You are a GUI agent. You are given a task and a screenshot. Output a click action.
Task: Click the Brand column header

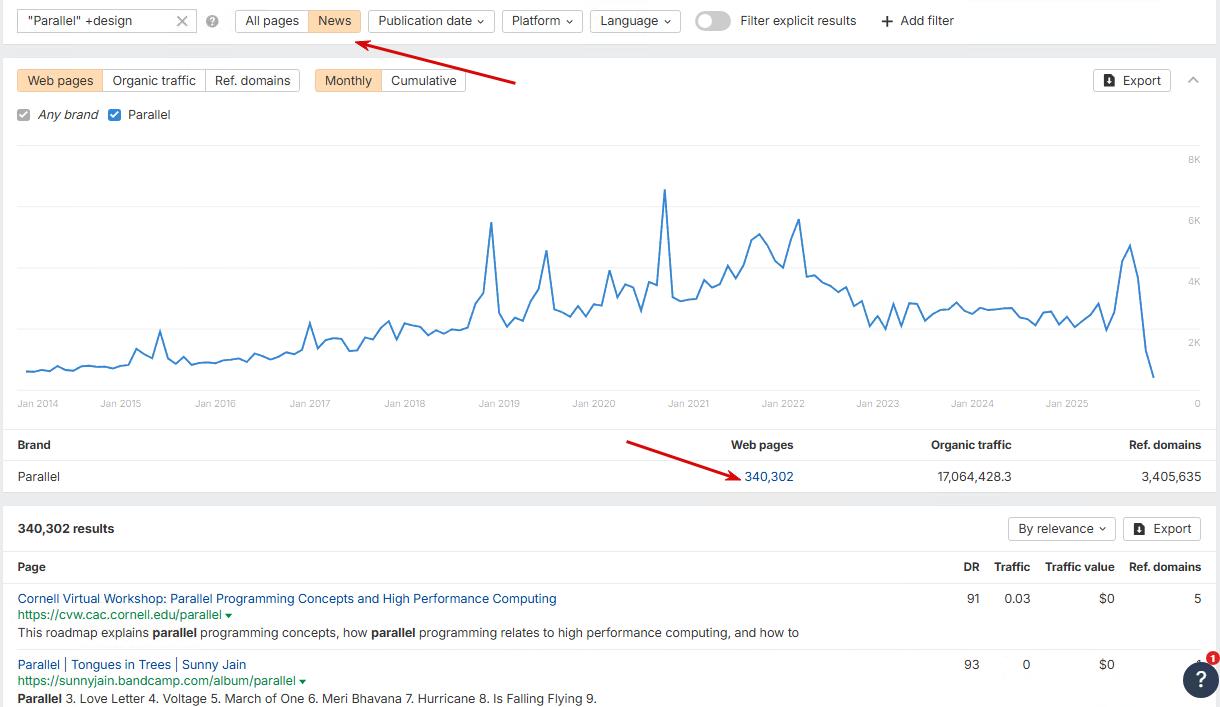(34, 445)
